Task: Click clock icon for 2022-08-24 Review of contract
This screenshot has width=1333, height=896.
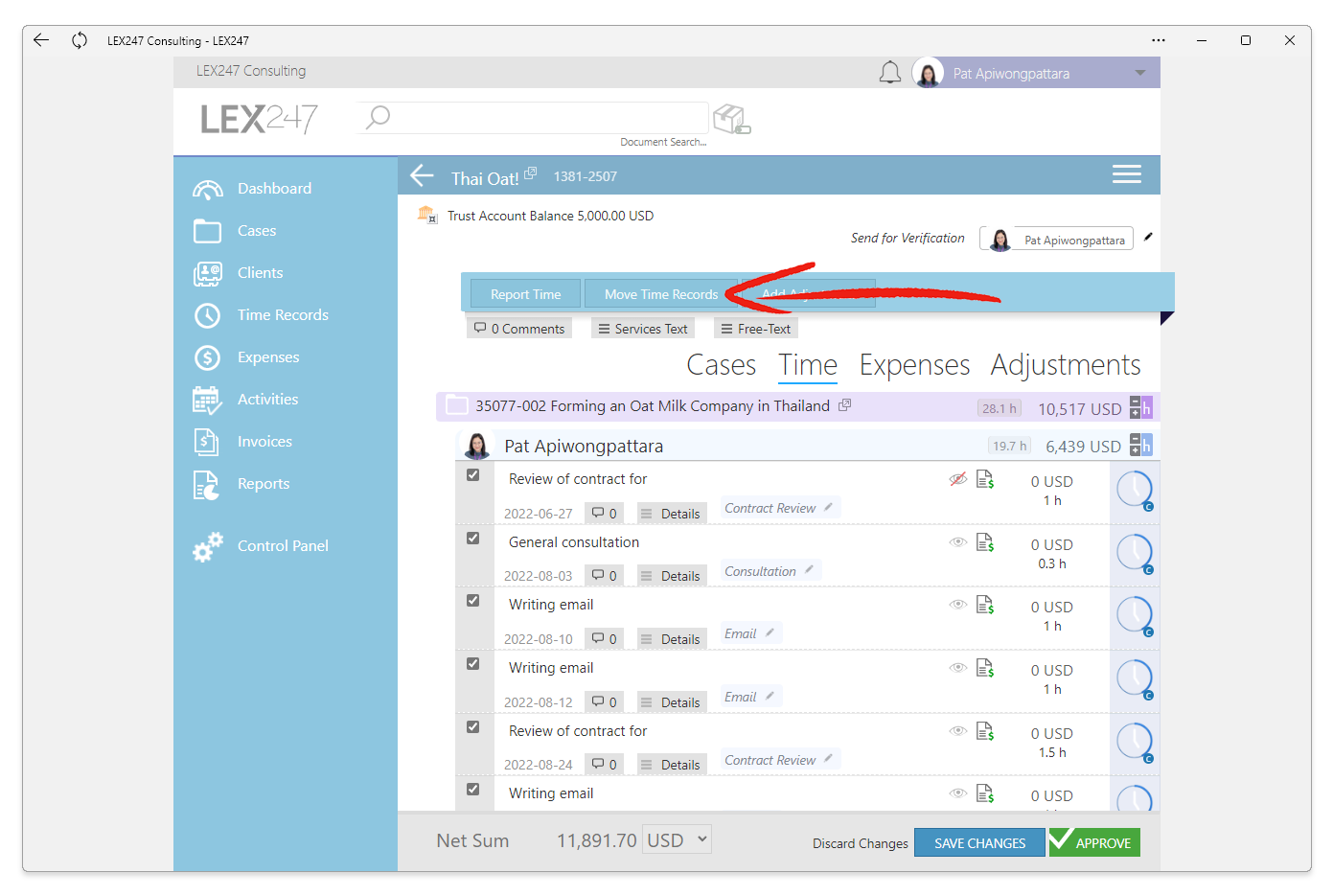Action: point(1135,742)
